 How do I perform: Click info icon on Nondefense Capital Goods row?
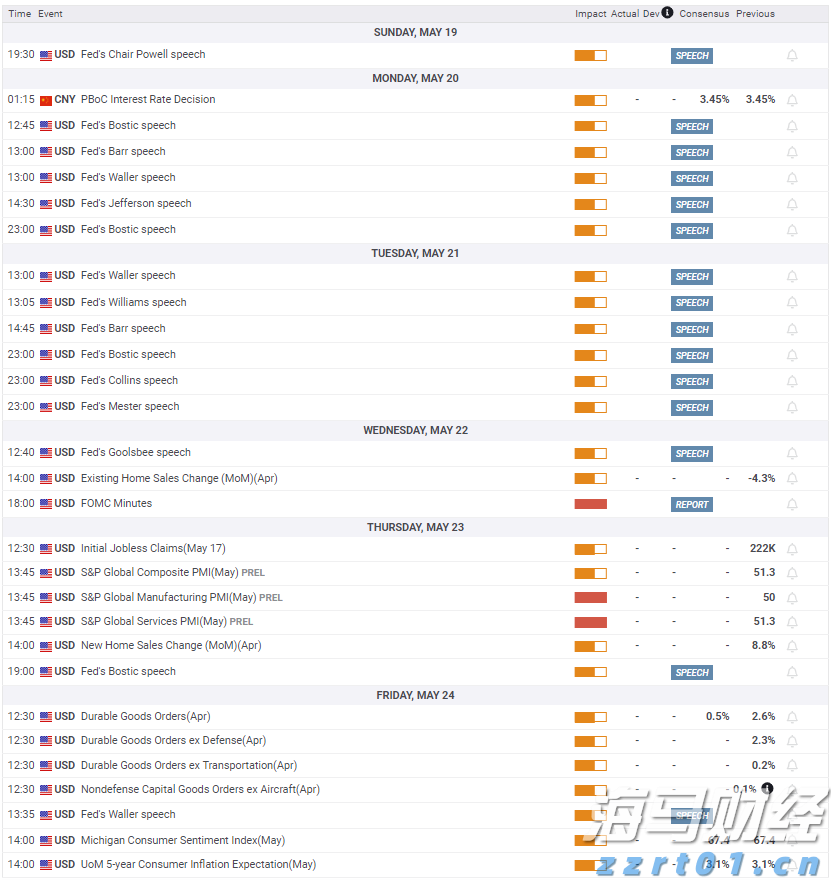coord(767,789)
